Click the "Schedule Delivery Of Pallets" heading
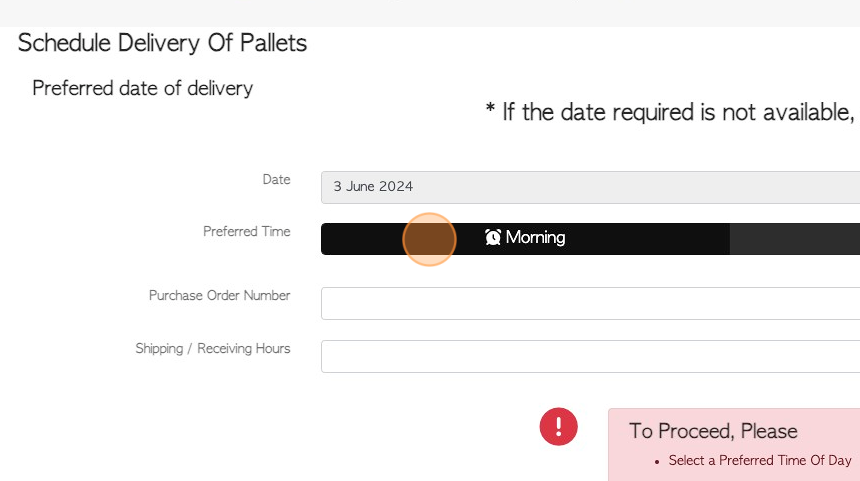Screen dimensions: 860x481 (x=162, y=43)
